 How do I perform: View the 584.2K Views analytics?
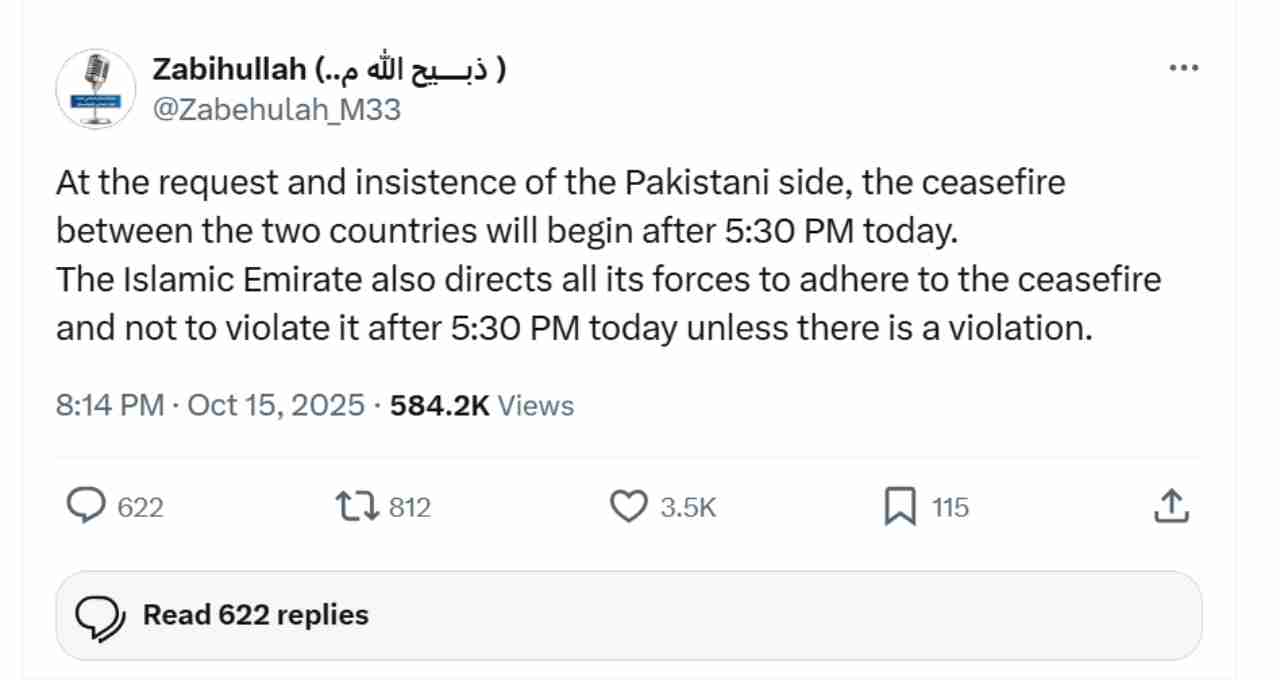pos(482,405)
